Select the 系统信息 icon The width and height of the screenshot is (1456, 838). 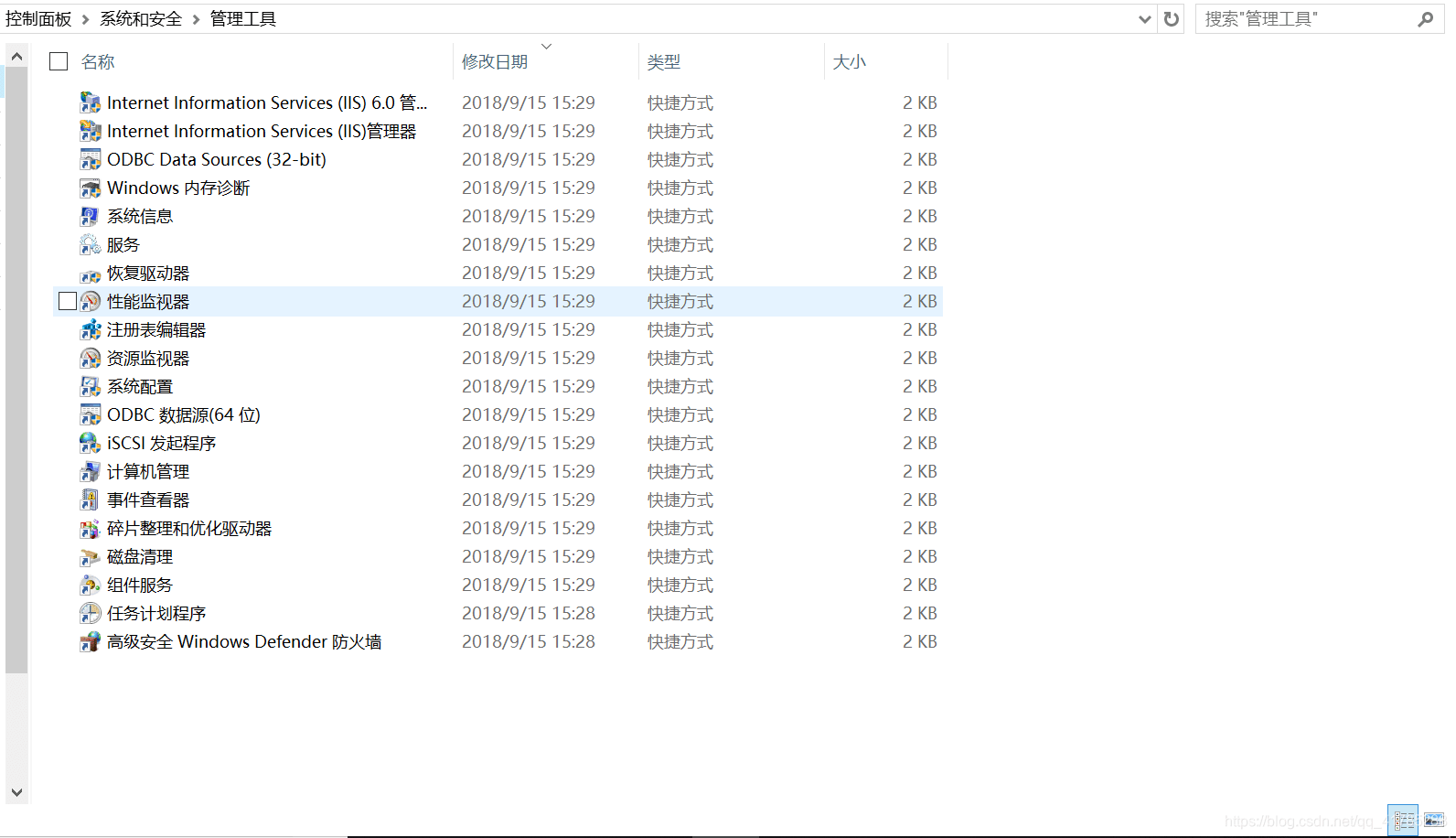[90, 216]
